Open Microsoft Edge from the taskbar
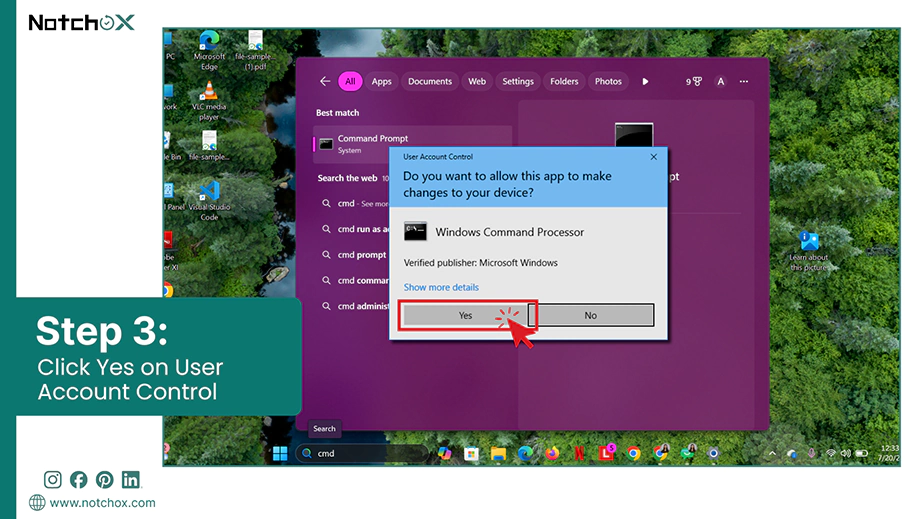922x519 pixels. point(525,453)
